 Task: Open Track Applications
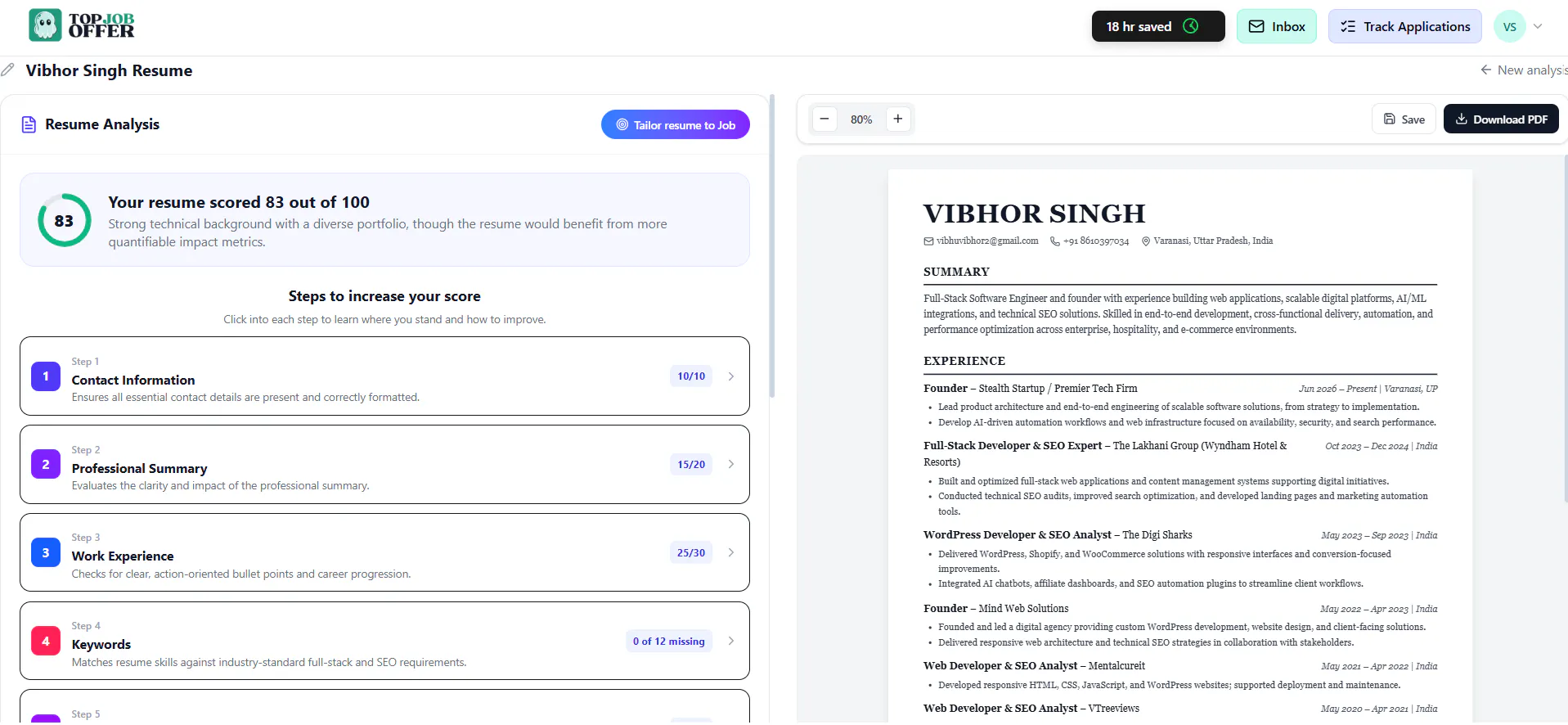(1405, 26)
